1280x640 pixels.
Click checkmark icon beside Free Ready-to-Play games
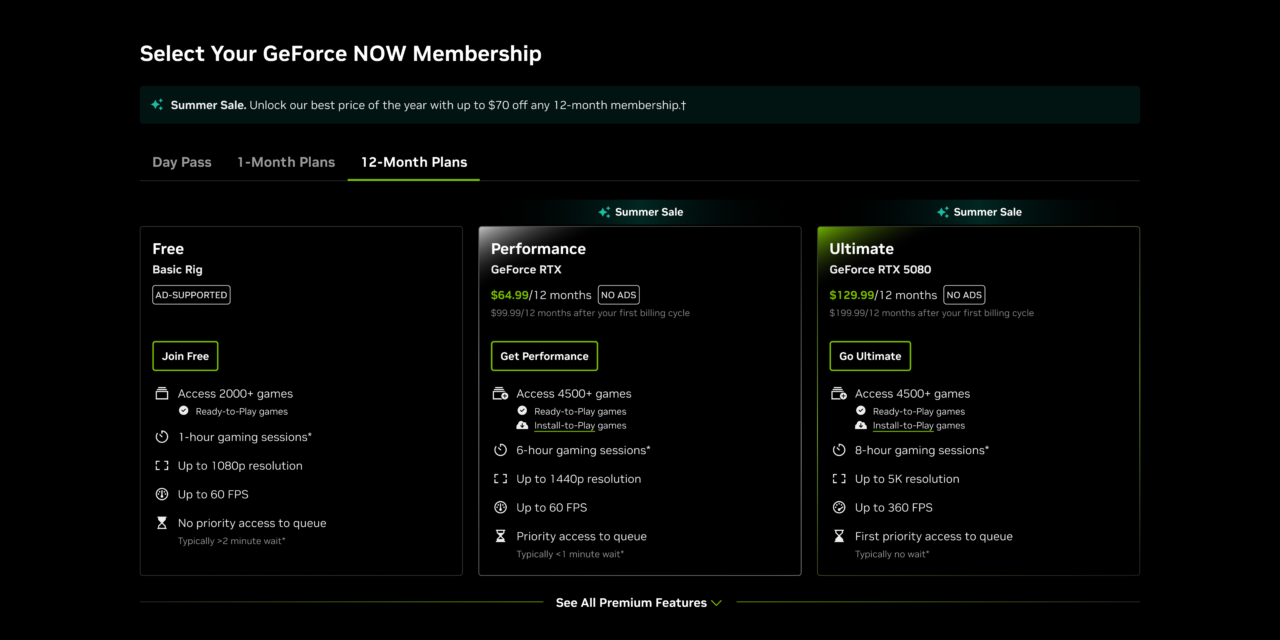[184, 411]
